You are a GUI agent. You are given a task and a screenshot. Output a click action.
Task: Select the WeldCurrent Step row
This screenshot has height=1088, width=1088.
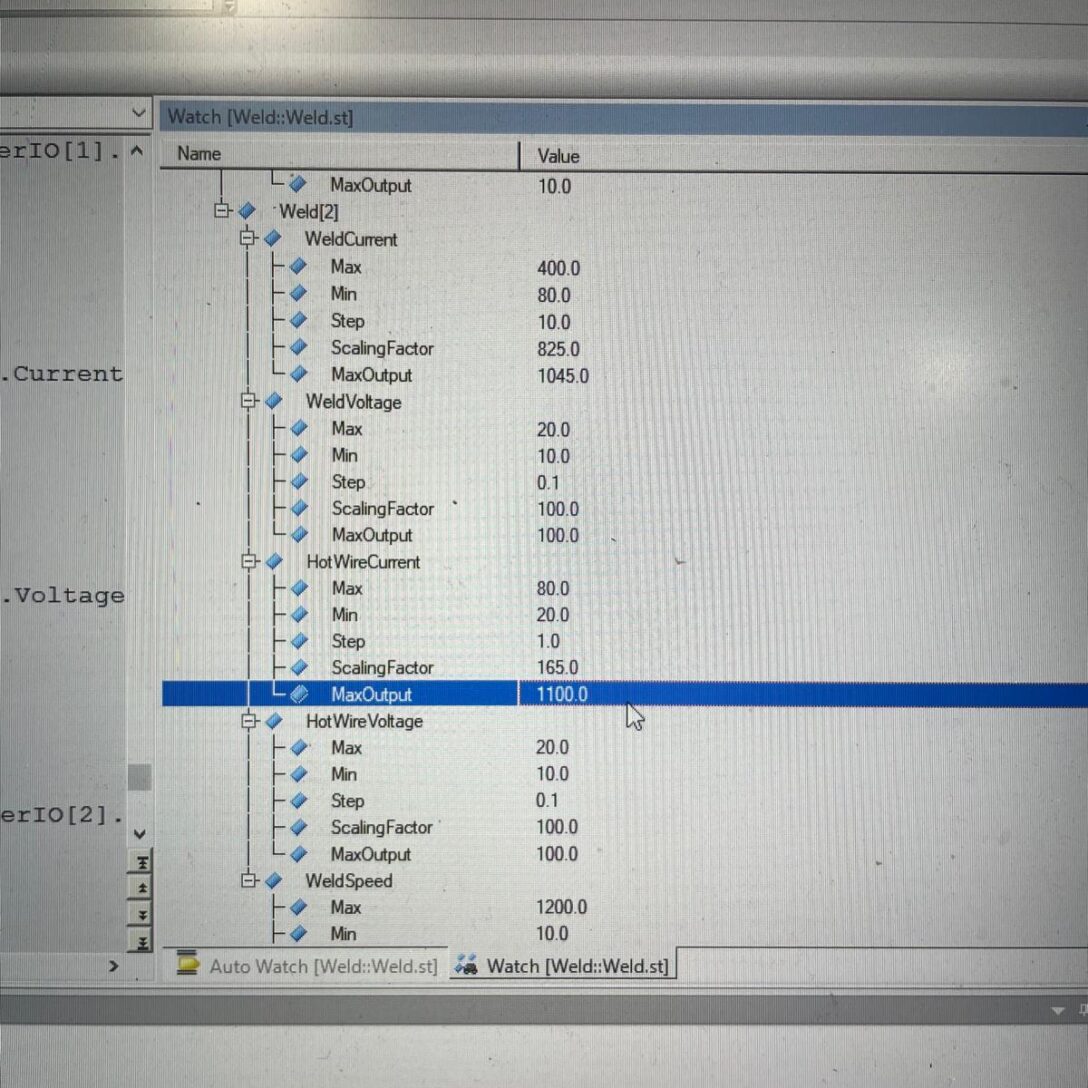click(x=624, y=321)
